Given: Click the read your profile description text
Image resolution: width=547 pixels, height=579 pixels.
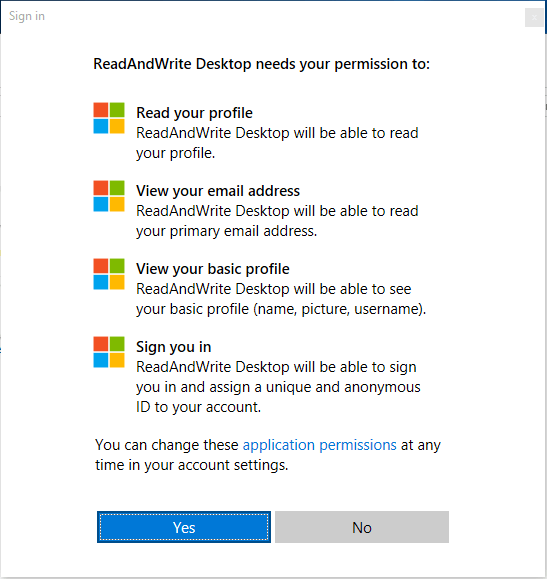Looking at the screenshot, I should (277, 143).
